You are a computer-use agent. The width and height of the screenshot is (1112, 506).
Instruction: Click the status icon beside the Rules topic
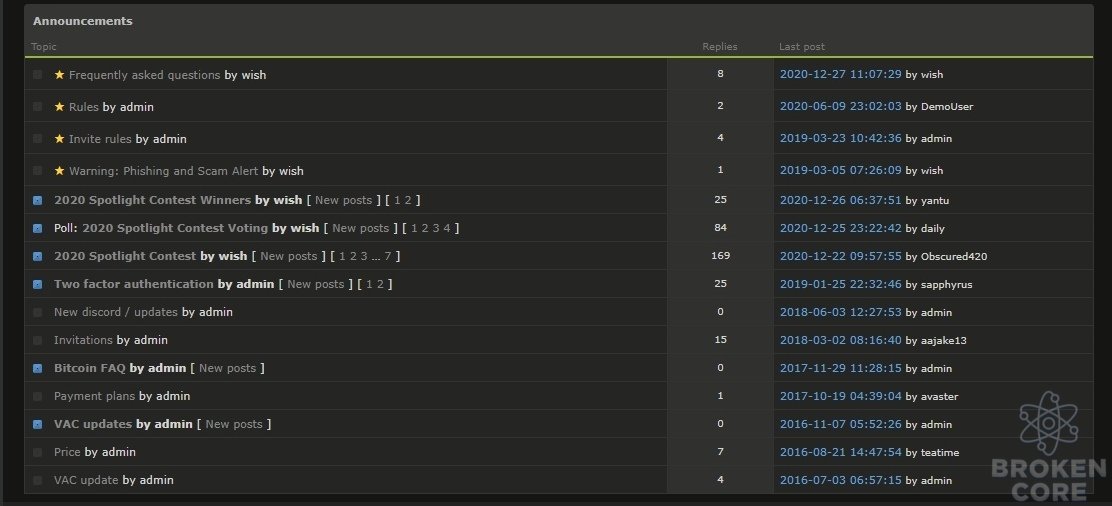click(38, 106)
